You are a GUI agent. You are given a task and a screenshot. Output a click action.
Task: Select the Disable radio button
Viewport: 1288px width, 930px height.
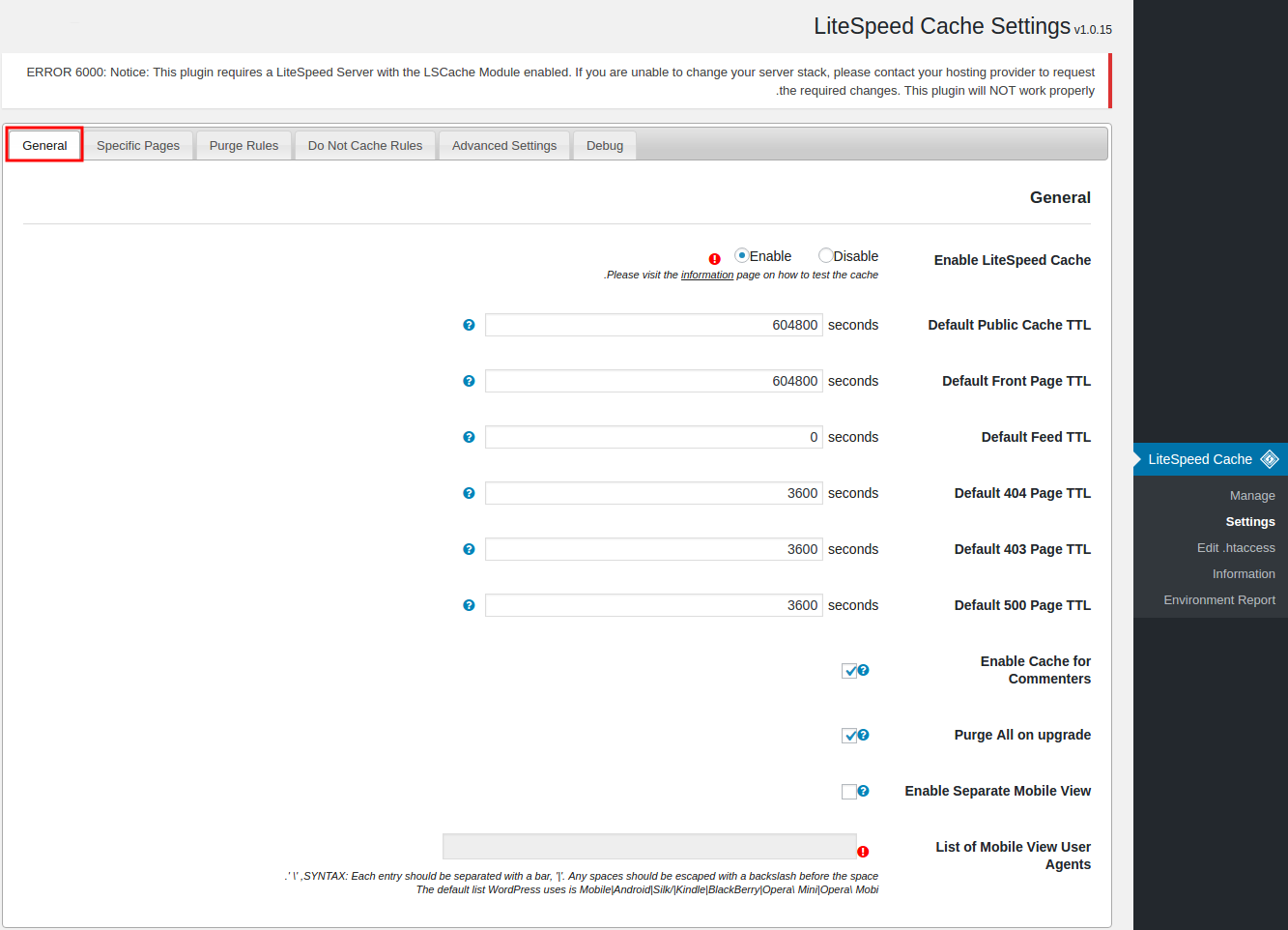[x=825, y=255]
